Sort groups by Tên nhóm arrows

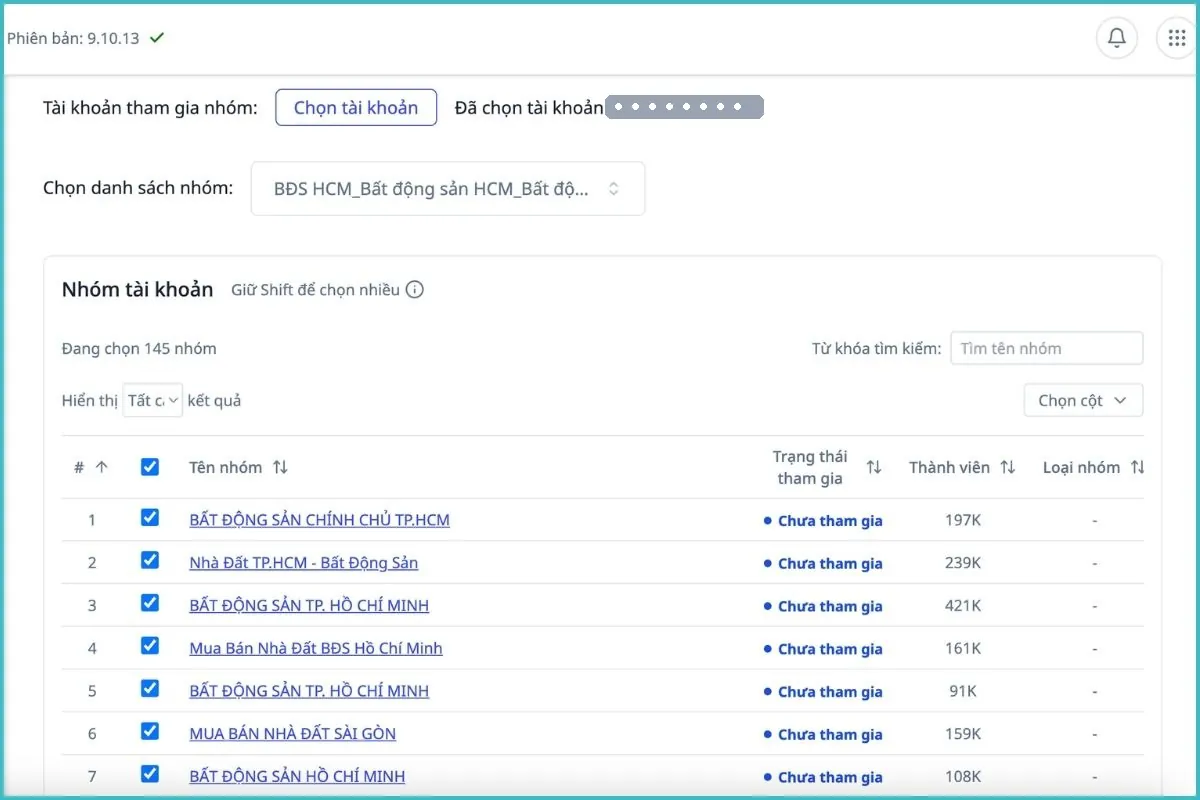(280, 467)
